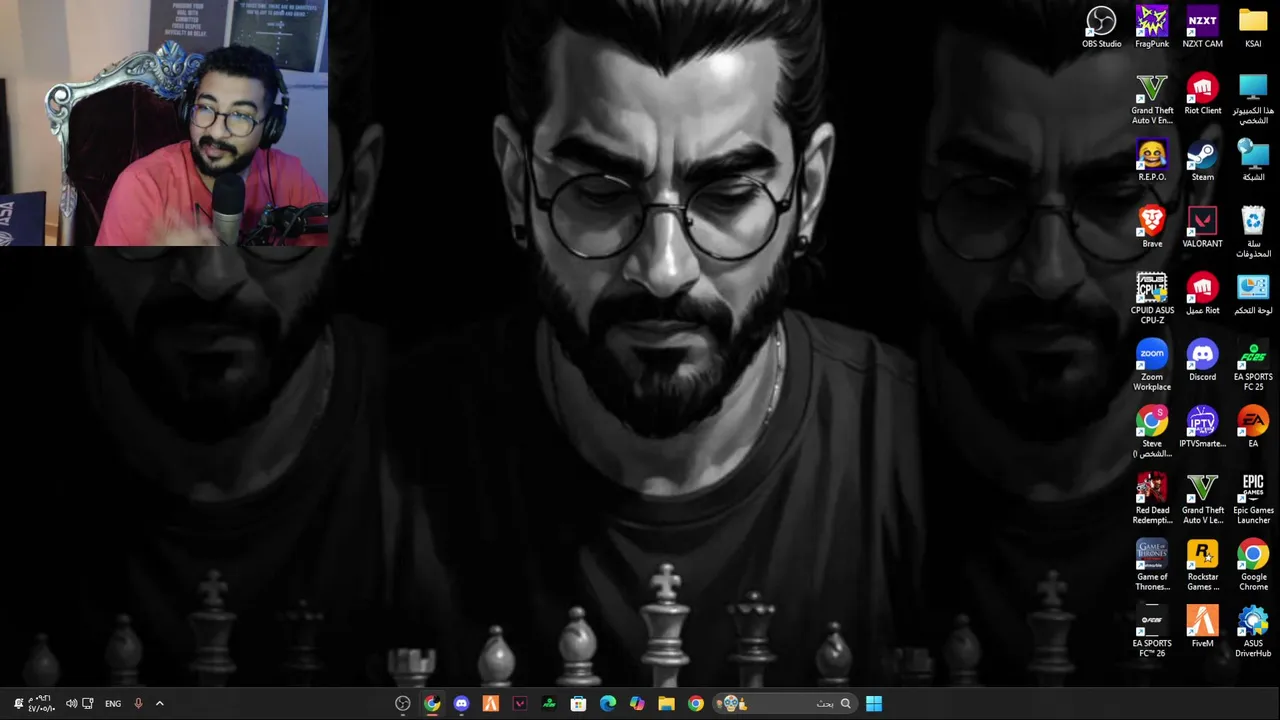Open green EA FC icon in taskbar
The width and height of the screenshot is (1280, 720).
[x=549, y=704]
